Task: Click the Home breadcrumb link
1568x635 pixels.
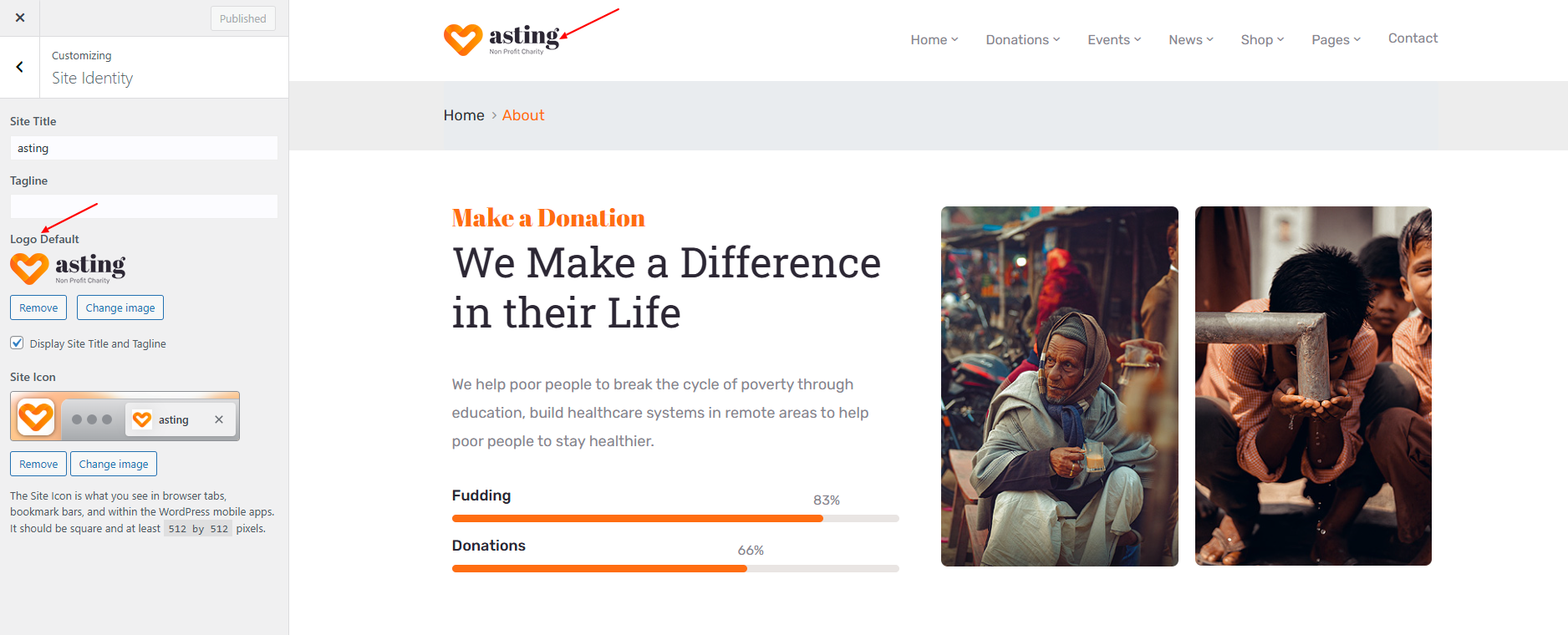Action: [x=464, y=115]
